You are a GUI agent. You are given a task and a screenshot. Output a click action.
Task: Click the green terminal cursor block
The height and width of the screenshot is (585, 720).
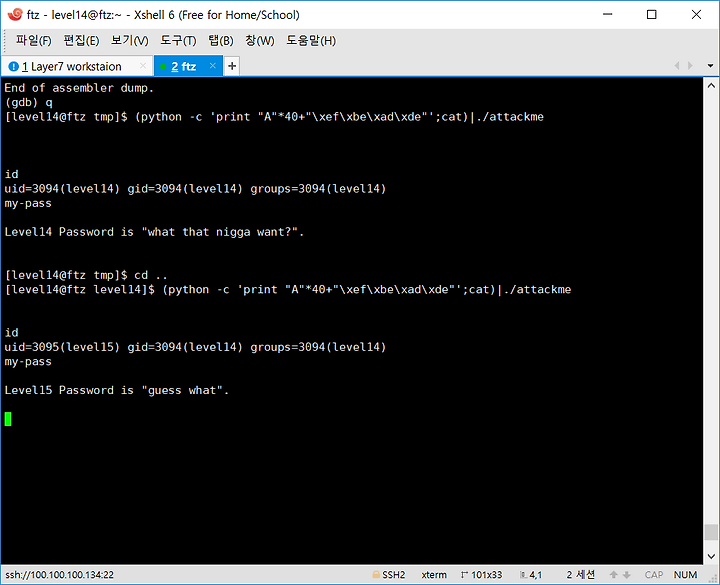(8, 419)
